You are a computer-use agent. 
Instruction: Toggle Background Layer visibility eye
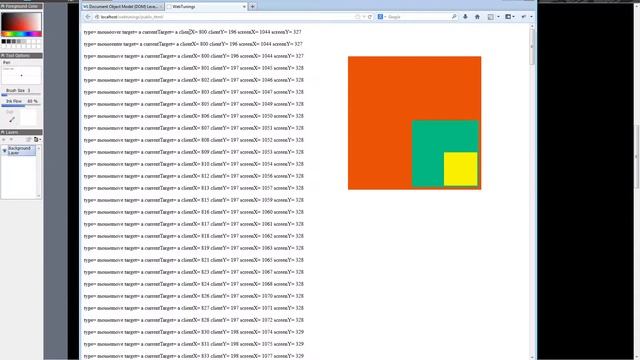4,151
